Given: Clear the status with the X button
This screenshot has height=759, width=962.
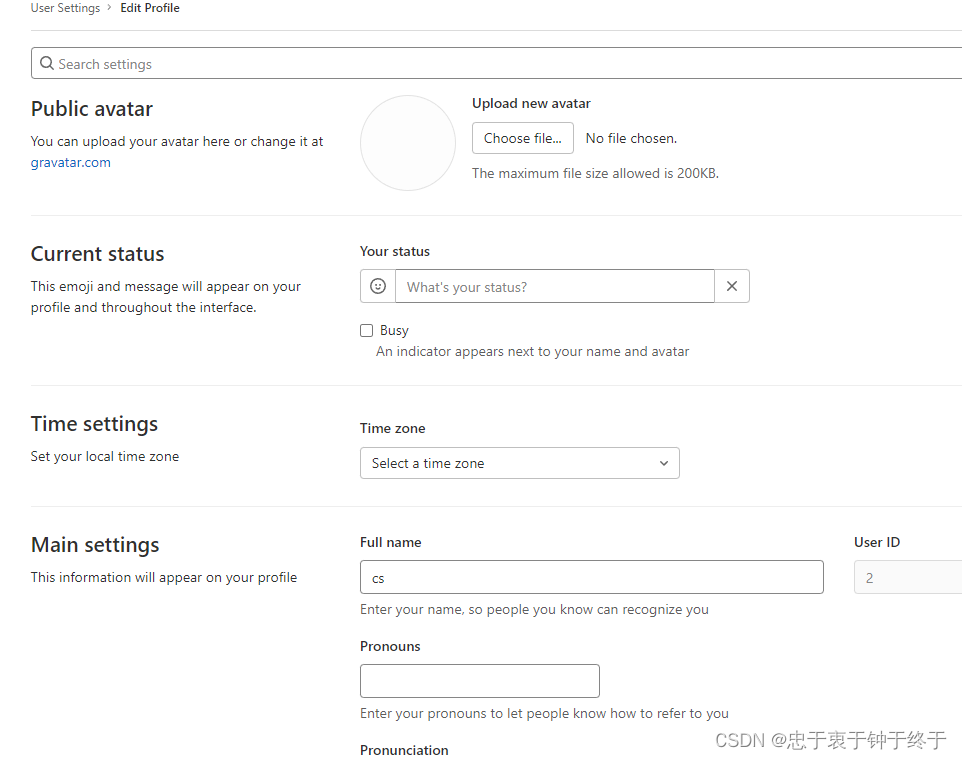Looking at the screenshot, I should [x=732, y=286].
